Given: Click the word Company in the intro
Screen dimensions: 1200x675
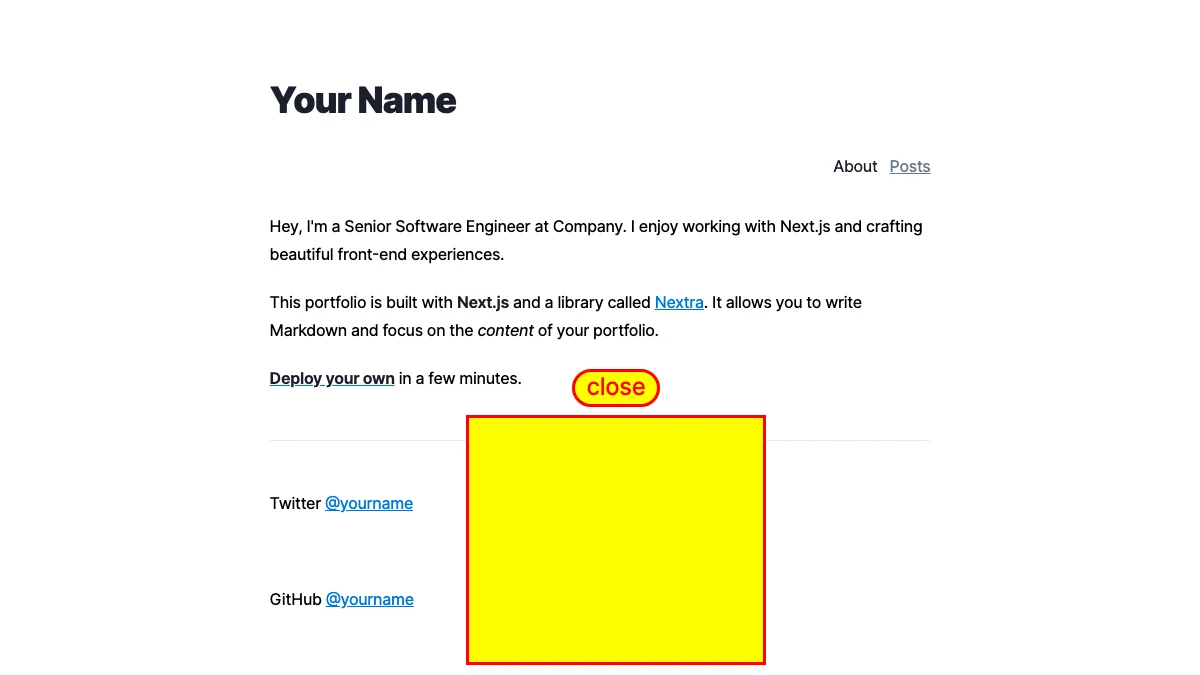Looking at the screenshot, I should pyautogui.click(x=588, y=226).
